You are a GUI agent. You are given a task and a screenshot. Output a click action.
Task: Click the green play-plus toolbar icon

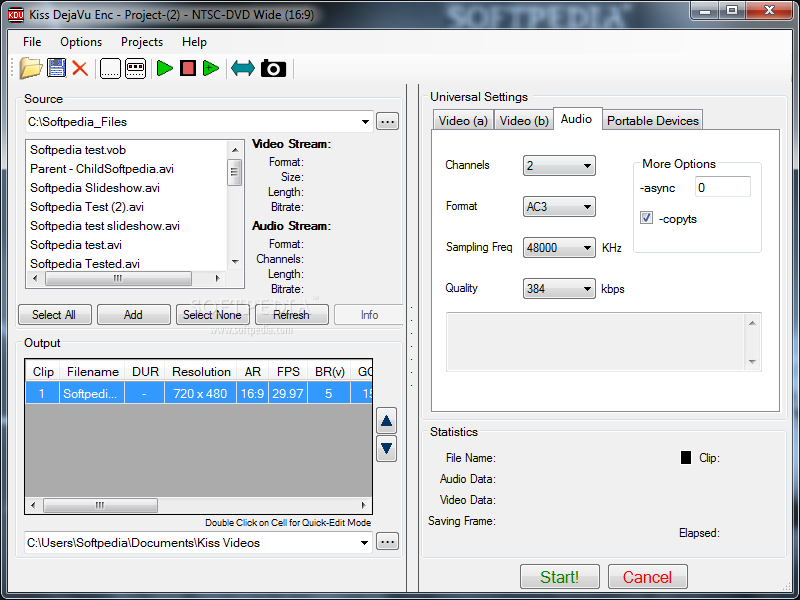[x=211, y=68]
